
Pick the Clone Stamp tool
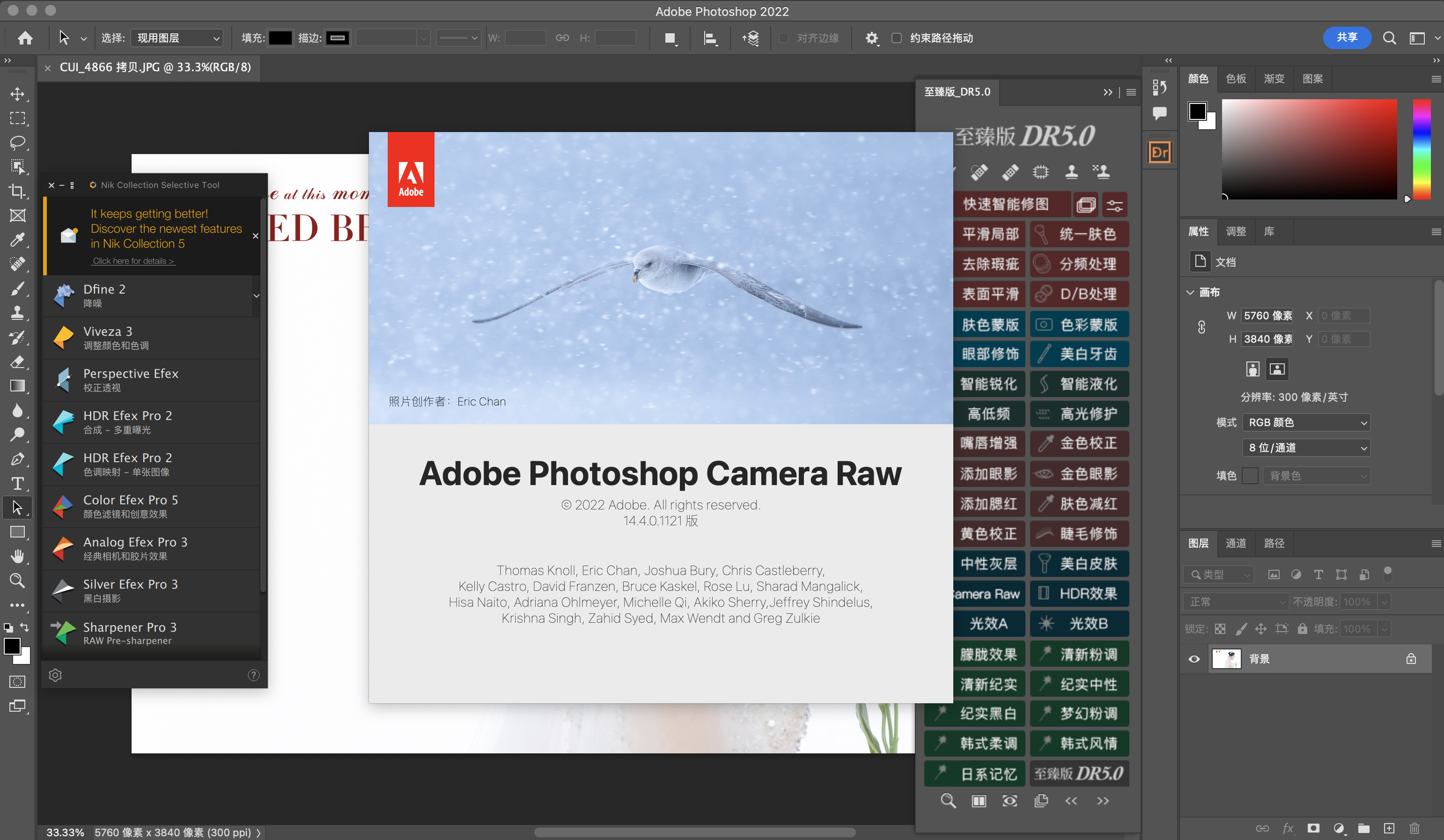tap(17, 313)
